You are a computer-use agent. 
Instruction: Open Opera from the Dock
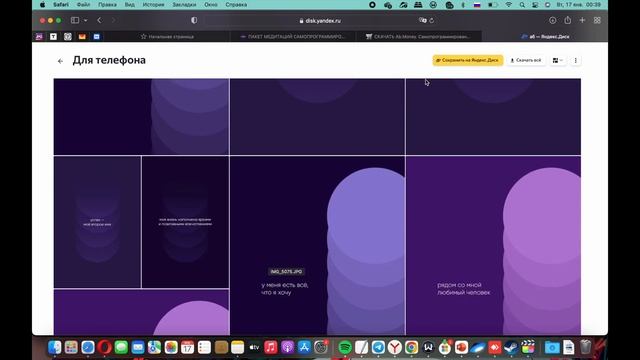click(104, 347)
